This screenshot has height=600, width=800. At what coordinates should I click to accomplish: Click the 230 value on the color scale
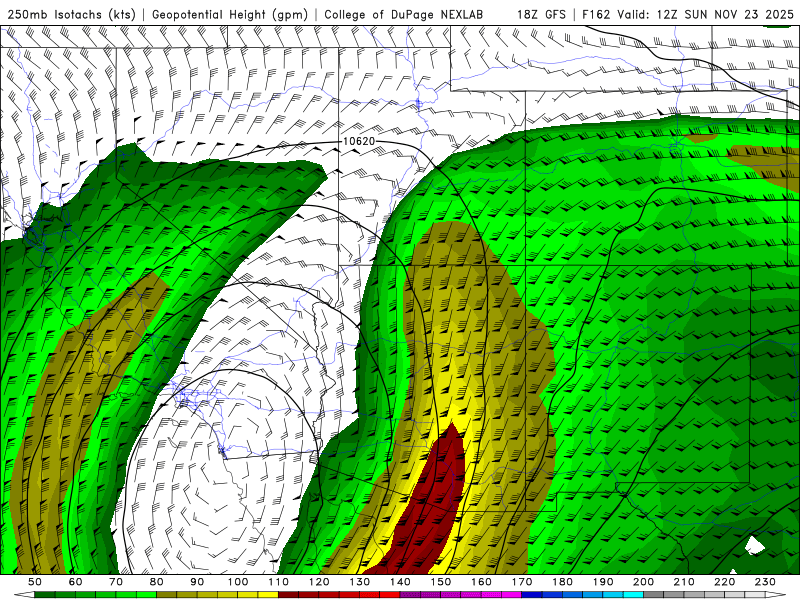click(x=765, y=582)
